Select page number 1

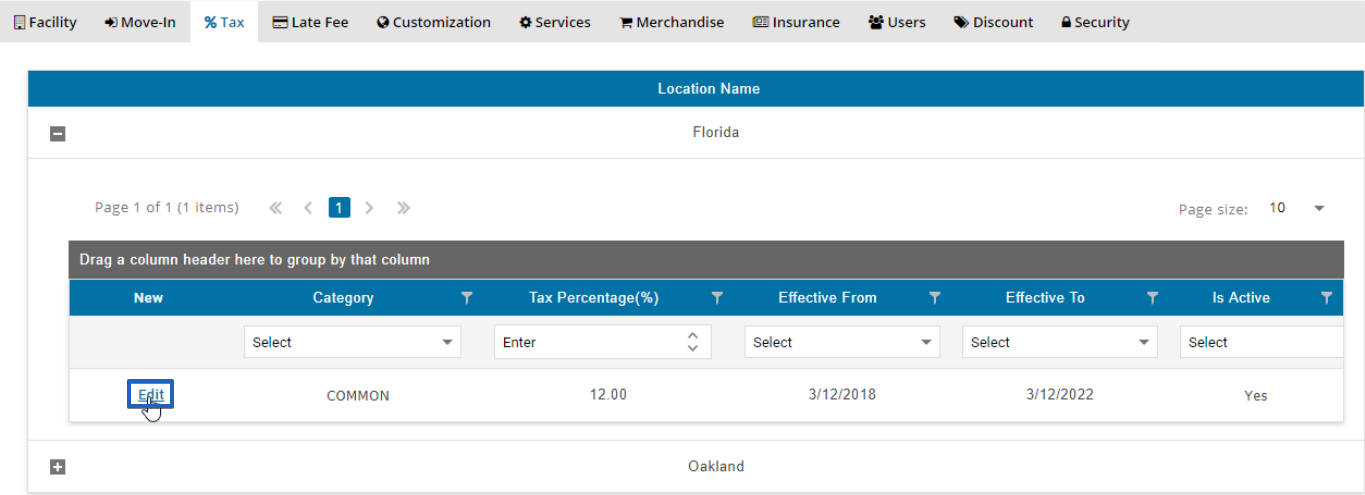[x=340, y=208]
